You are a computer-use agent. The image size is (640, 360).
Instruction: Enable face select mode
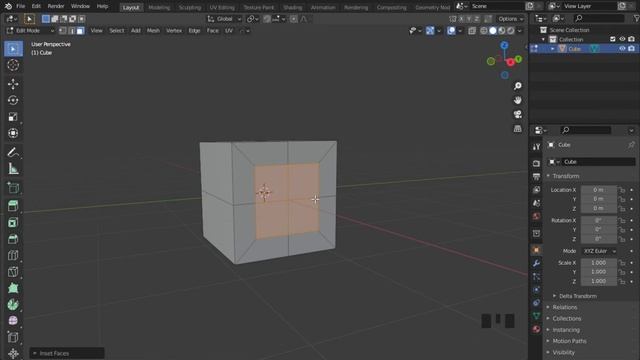[80, 31]
